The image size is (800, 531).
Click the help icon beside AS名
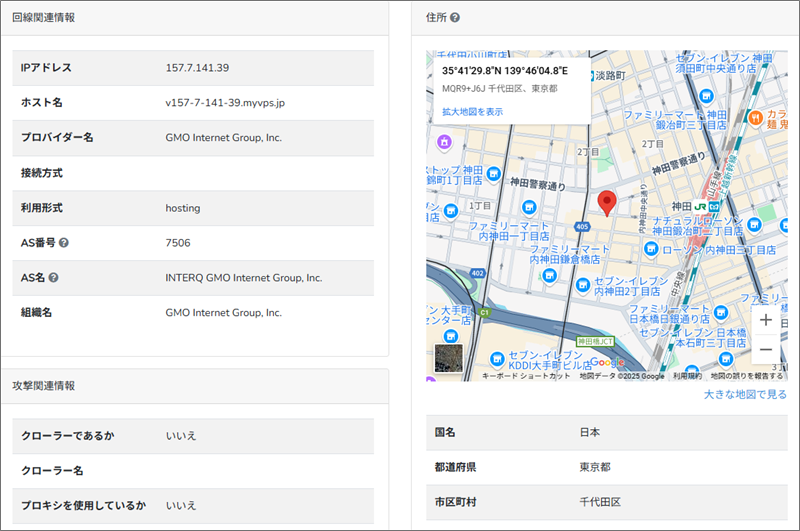click(x=54, y=277)
